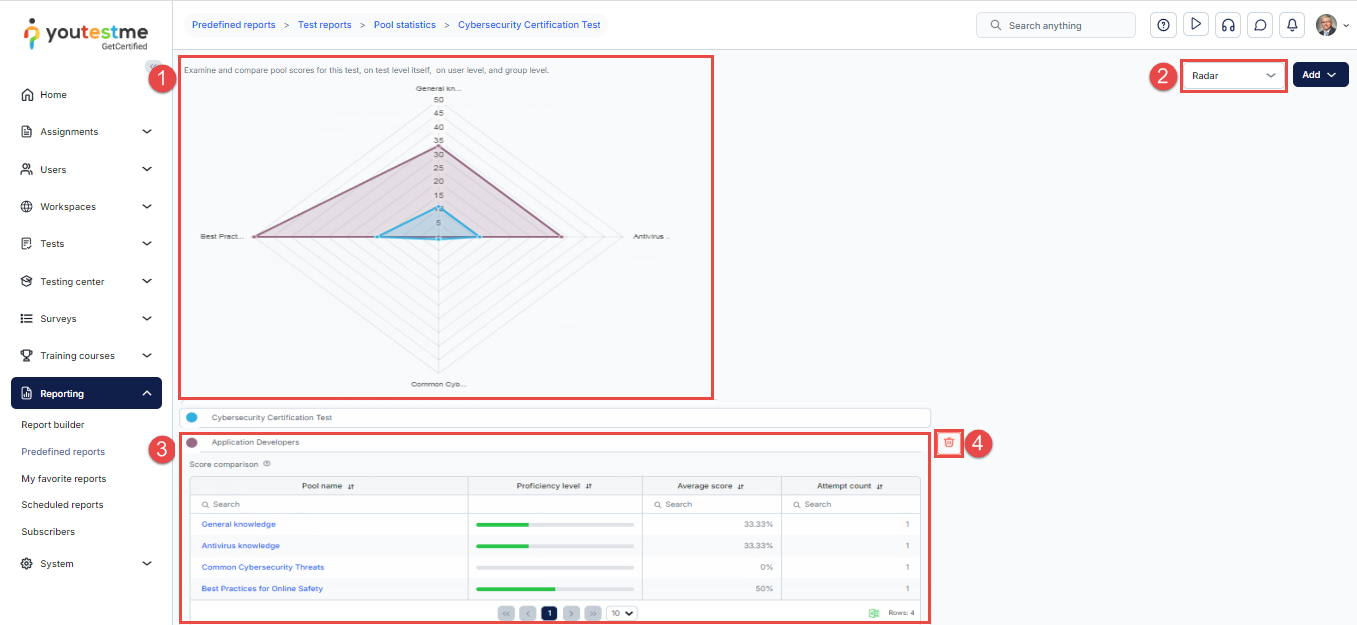Open the chat bubble icon

tap(1260, 25)
